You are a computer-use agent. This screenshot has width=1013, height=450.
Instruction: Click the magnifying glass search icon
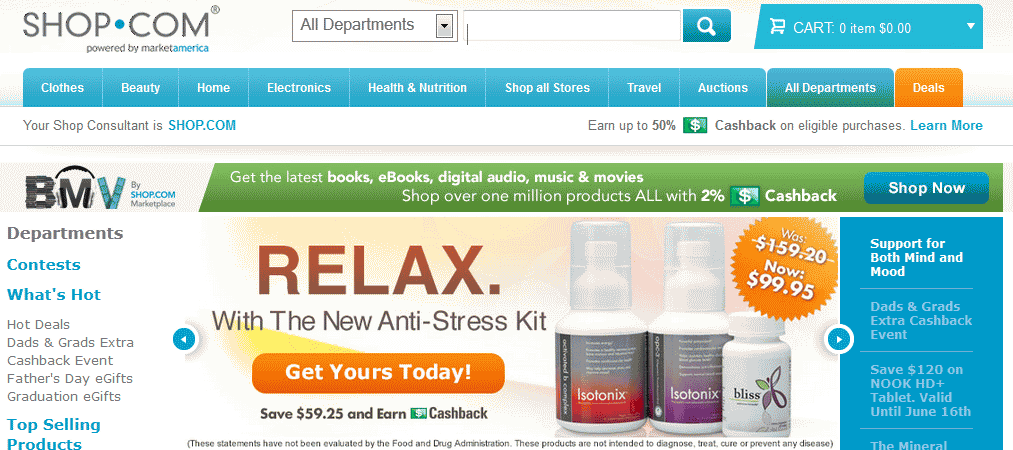click(707, 26)
